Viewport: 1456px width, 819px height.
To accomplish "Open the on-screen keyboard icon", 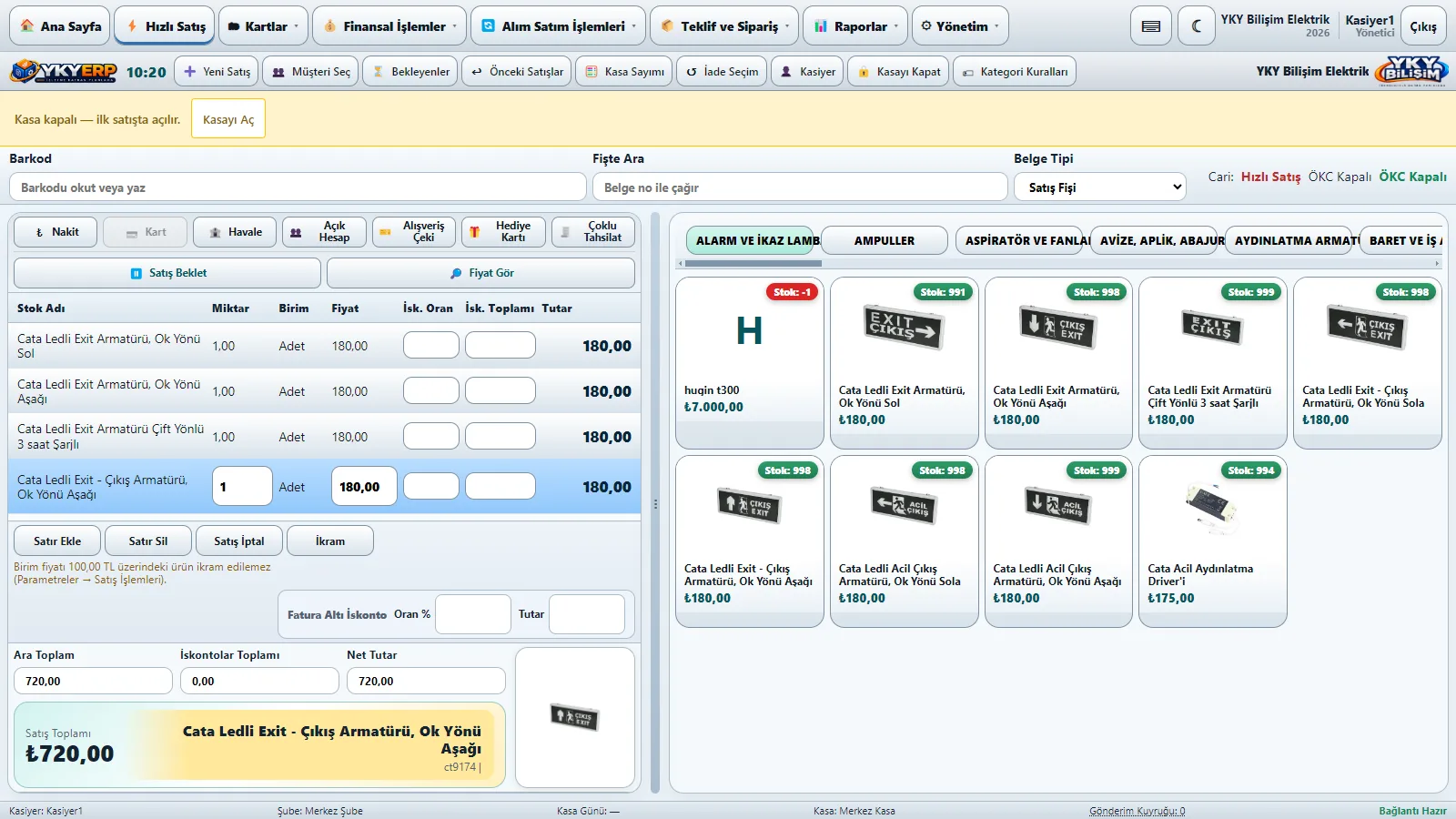I will pyautogui.click(x=1151, y=26).
